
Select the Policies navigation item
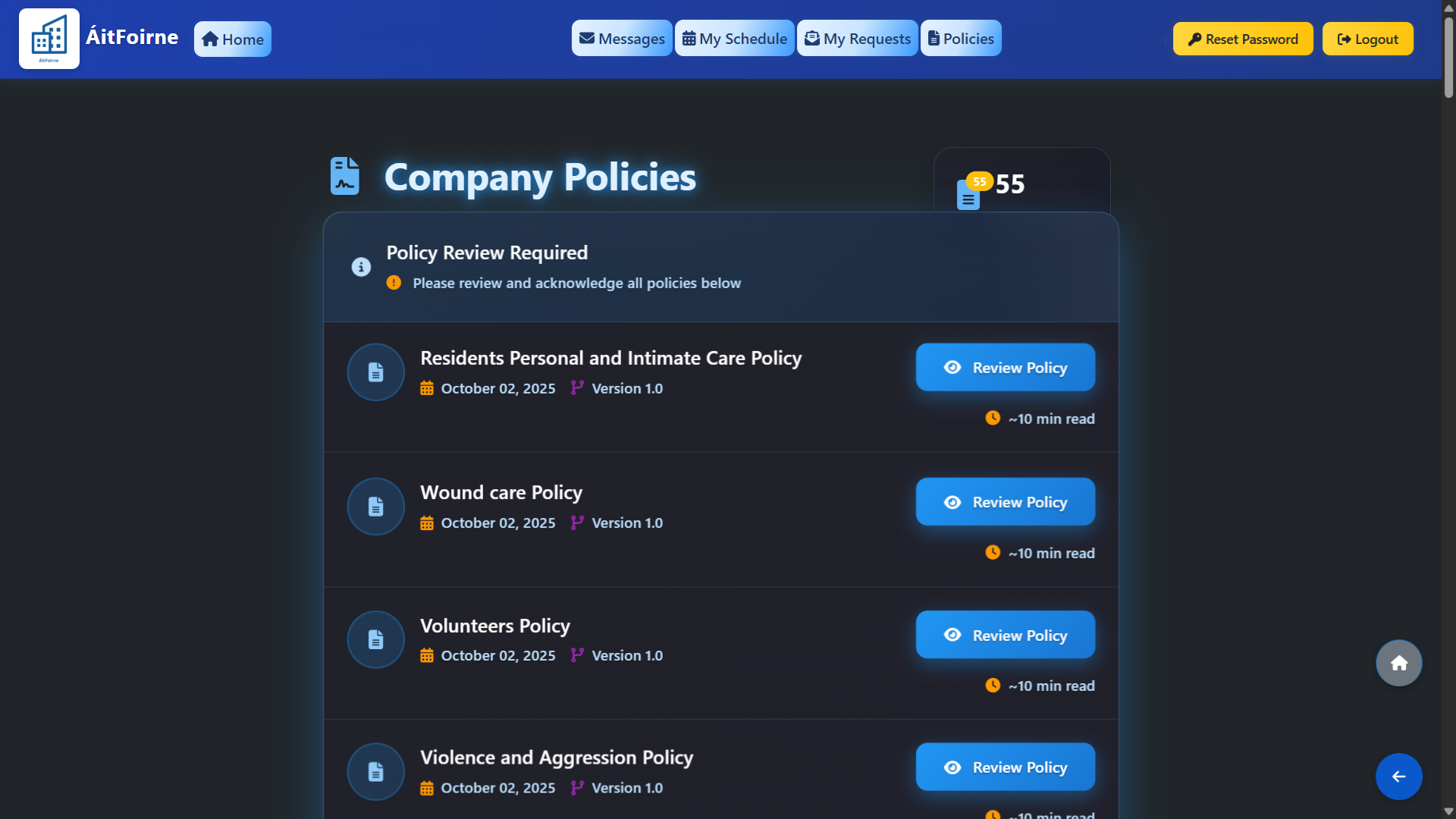[961, 39]
